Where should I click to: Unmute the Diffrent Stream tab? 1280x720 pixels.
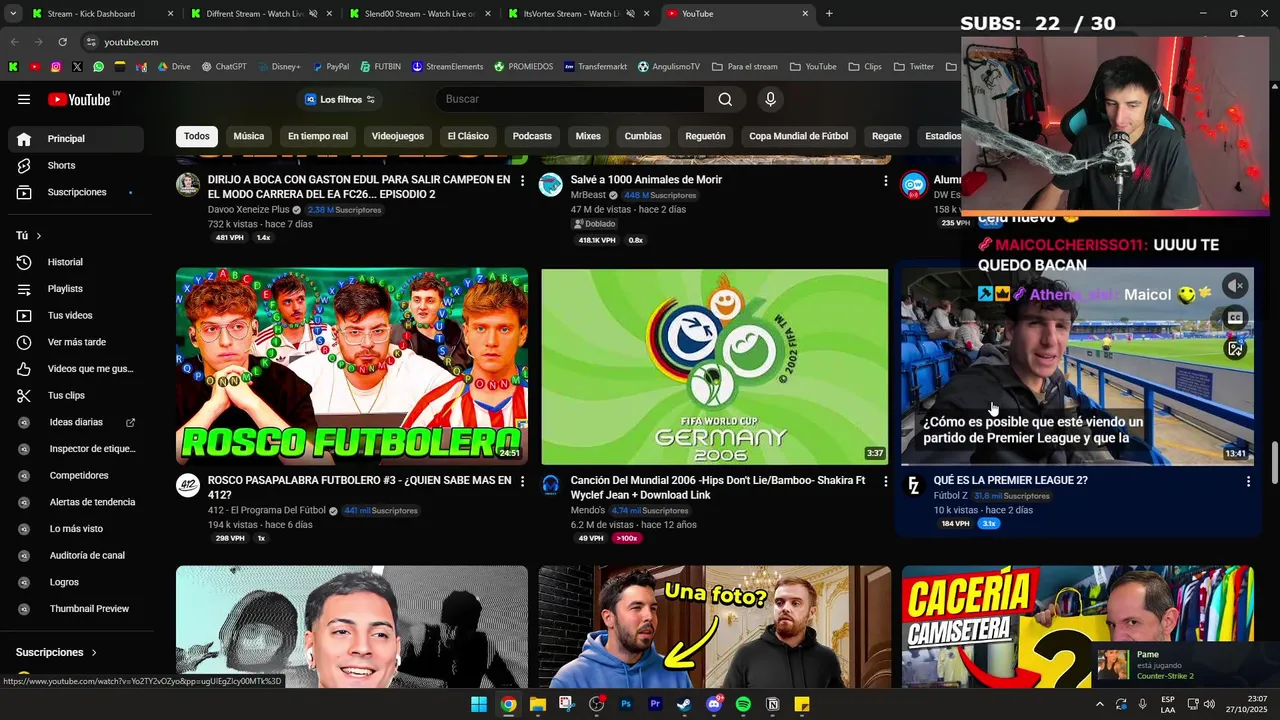pyautogui.click(x=313, y=14)
